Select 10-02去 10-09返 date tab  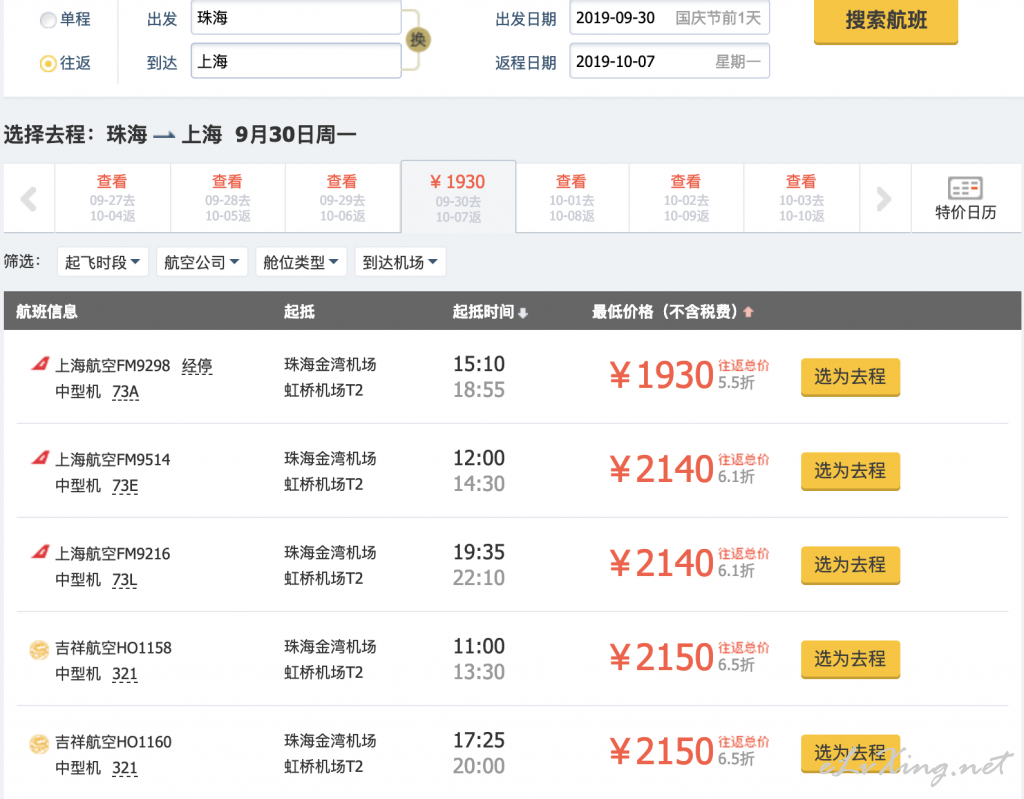point(686,198)
